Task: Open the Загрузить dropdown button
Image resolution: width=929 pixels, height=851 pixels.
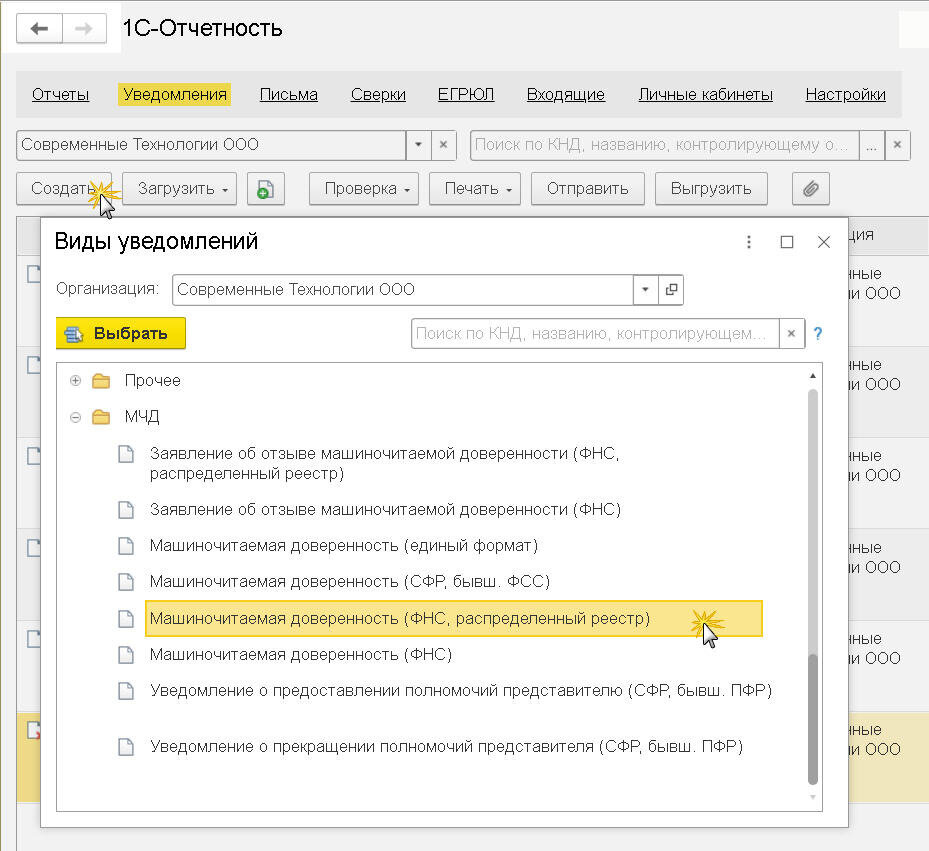Action: coord(180,189)
